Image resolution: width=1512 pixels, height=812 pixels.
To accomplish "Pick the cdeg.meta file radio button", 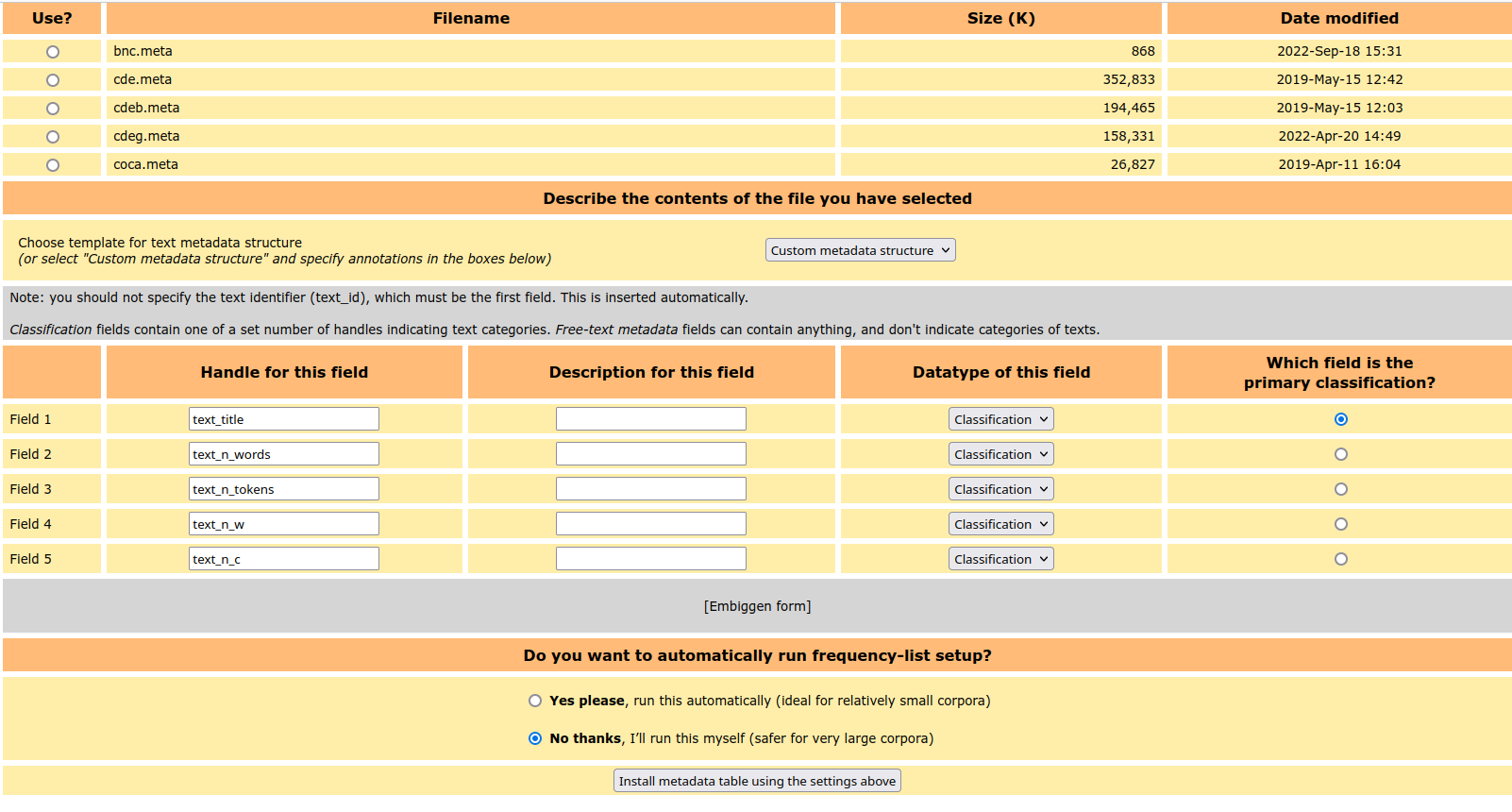I will 53,137.
